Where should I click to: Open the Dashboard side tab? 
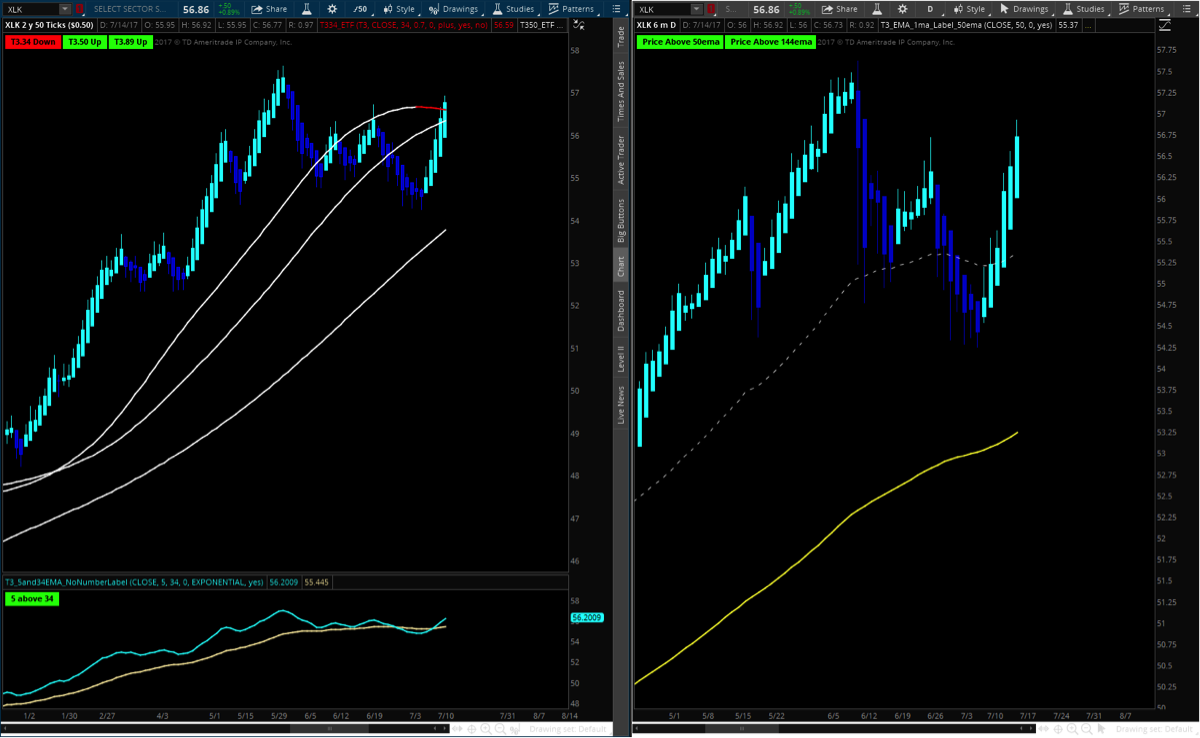pos(621,311)
